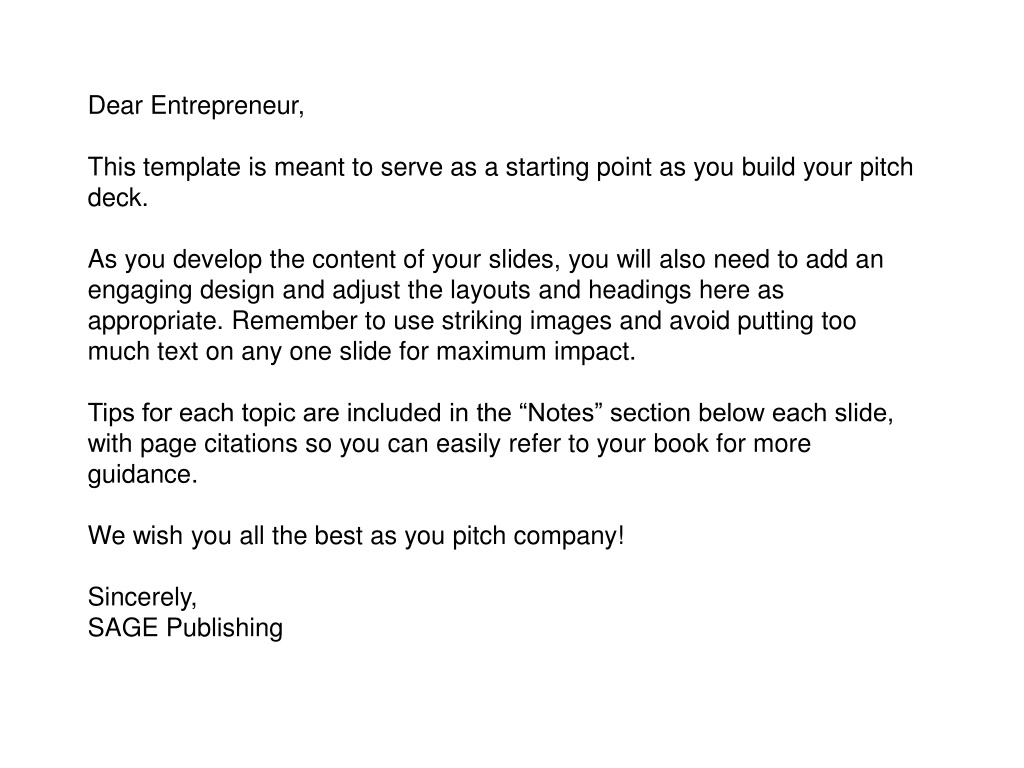Click the closing word 'Sincerely,'
The width and height of the screenshot is (1024, 768).
(x=142, y=598)
